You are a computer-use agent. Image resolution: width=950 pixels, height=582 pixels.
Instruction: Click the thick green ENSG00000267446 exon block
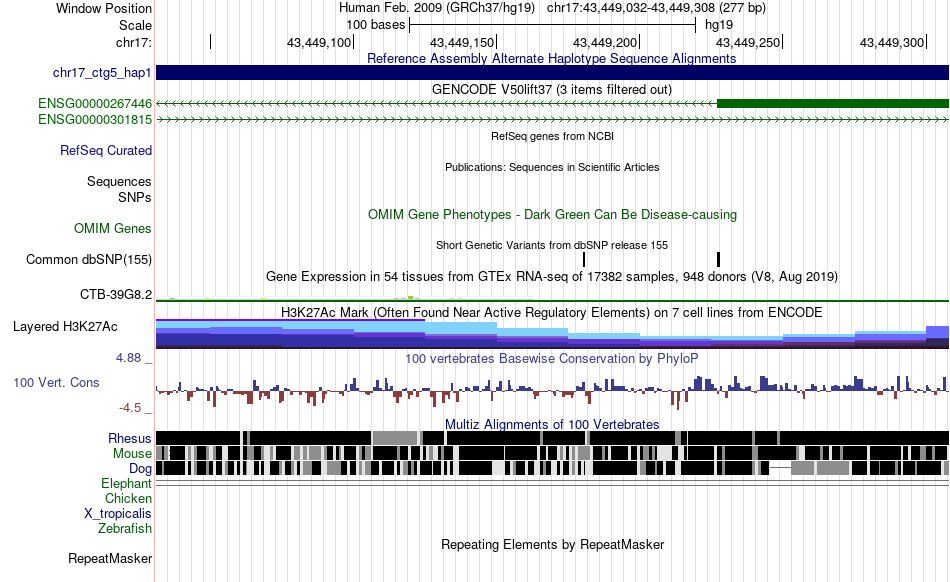832,104
